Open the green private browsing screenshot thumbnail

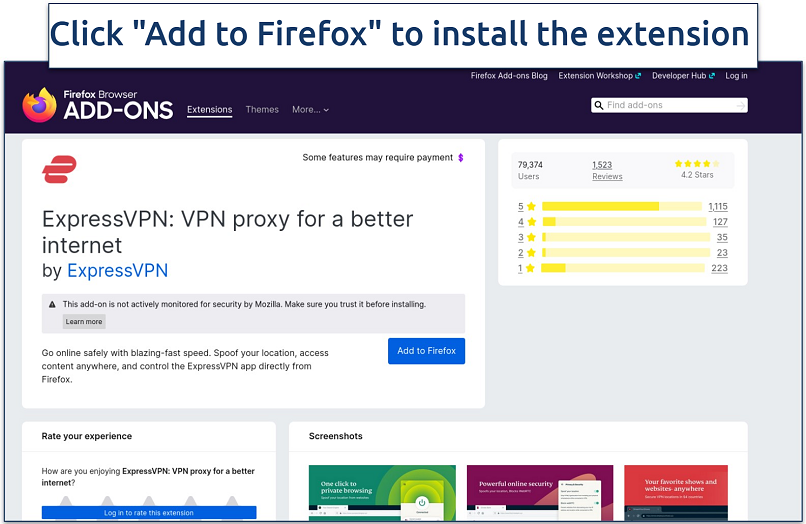pyautogui.click(x=382, y=492)
